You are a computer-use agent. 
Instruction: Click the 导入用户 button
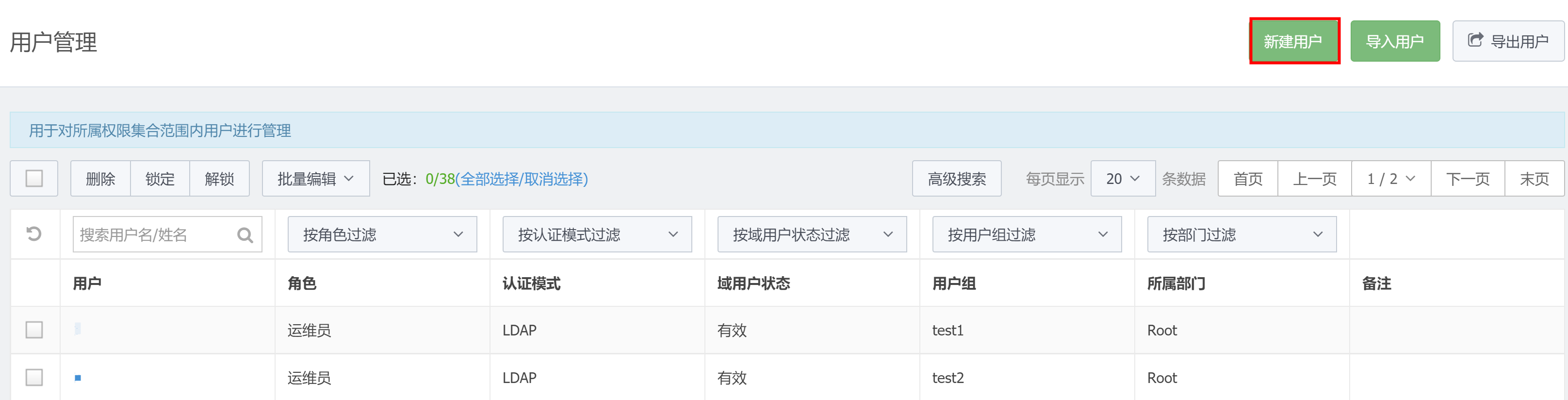click(x=1395, y=41)
